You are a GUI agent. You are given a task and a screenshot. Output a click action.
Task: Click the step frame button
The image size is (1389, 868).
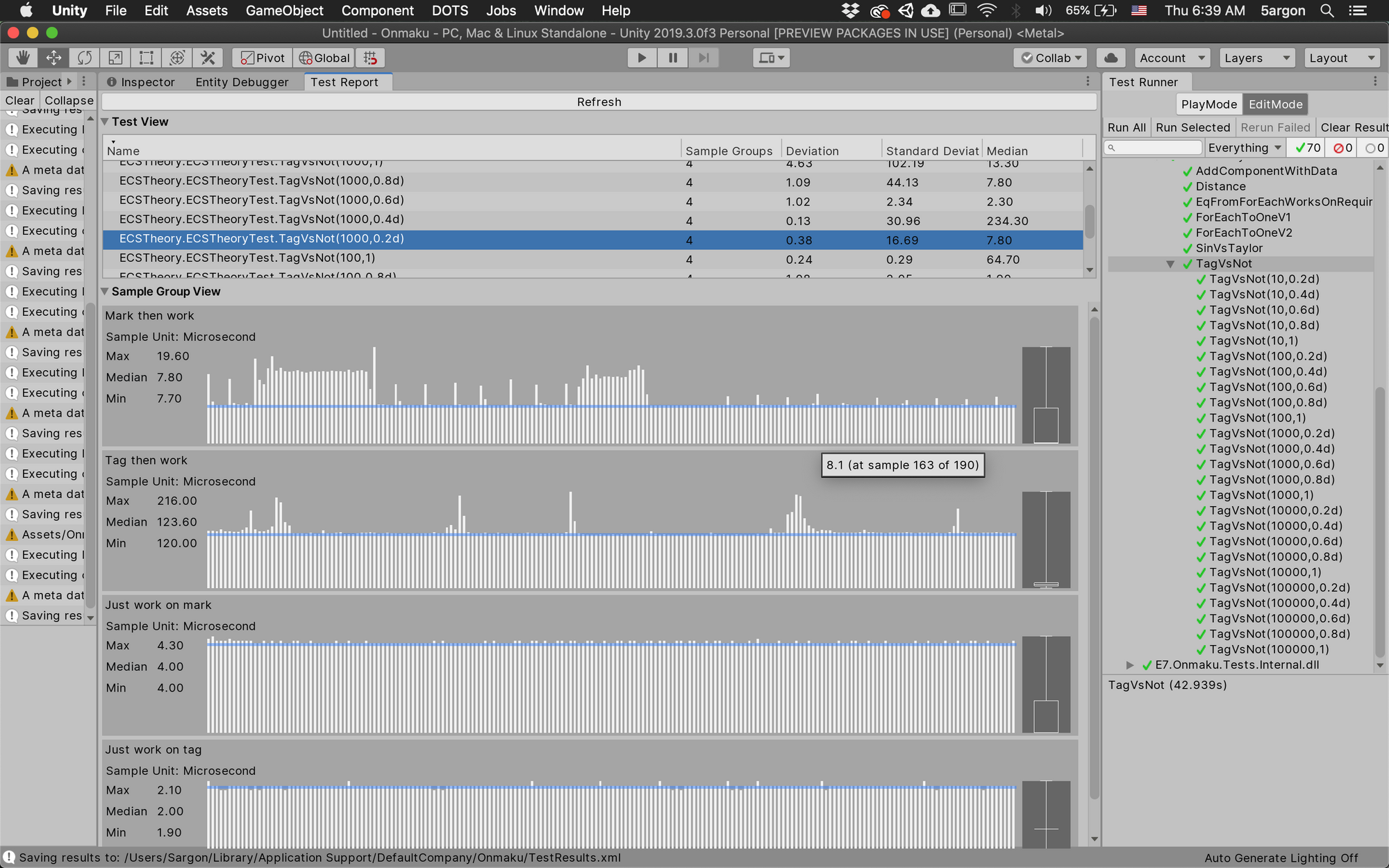pyautogui.click(x=703, y=58)
